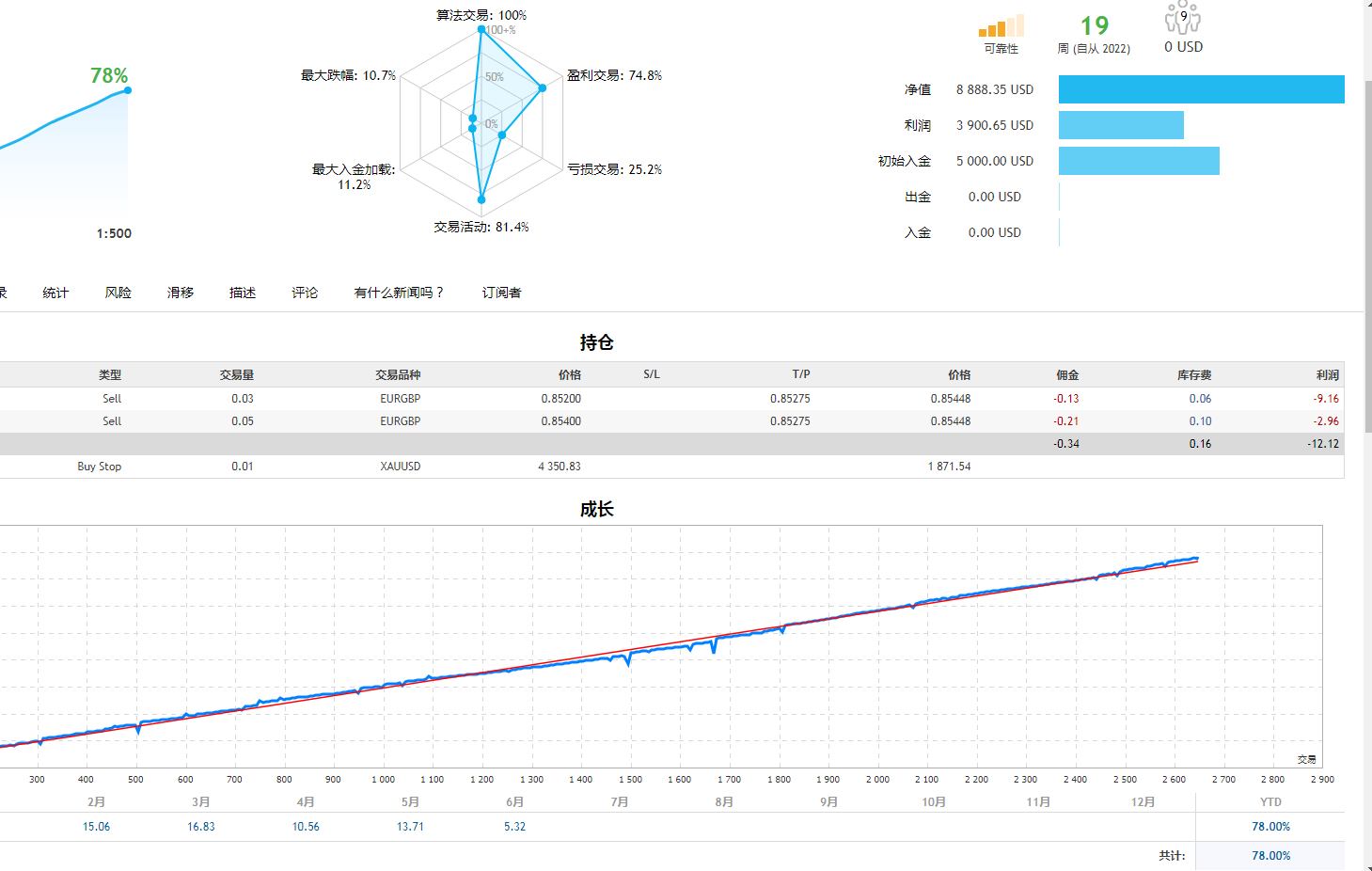The width and height of the screenshot is (1372, 871).
Task: Click the 1 871.54 price cell
Action: tap(949, 467)
